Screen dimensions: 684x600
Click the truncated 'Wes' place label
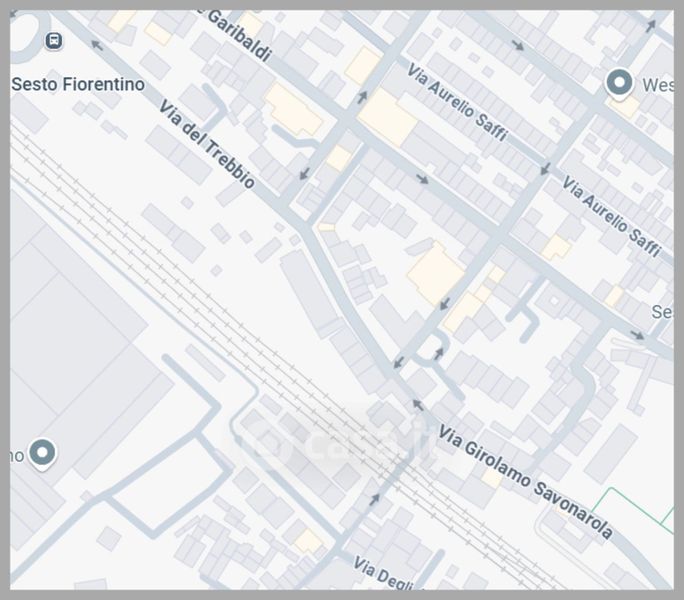(656, 85)
